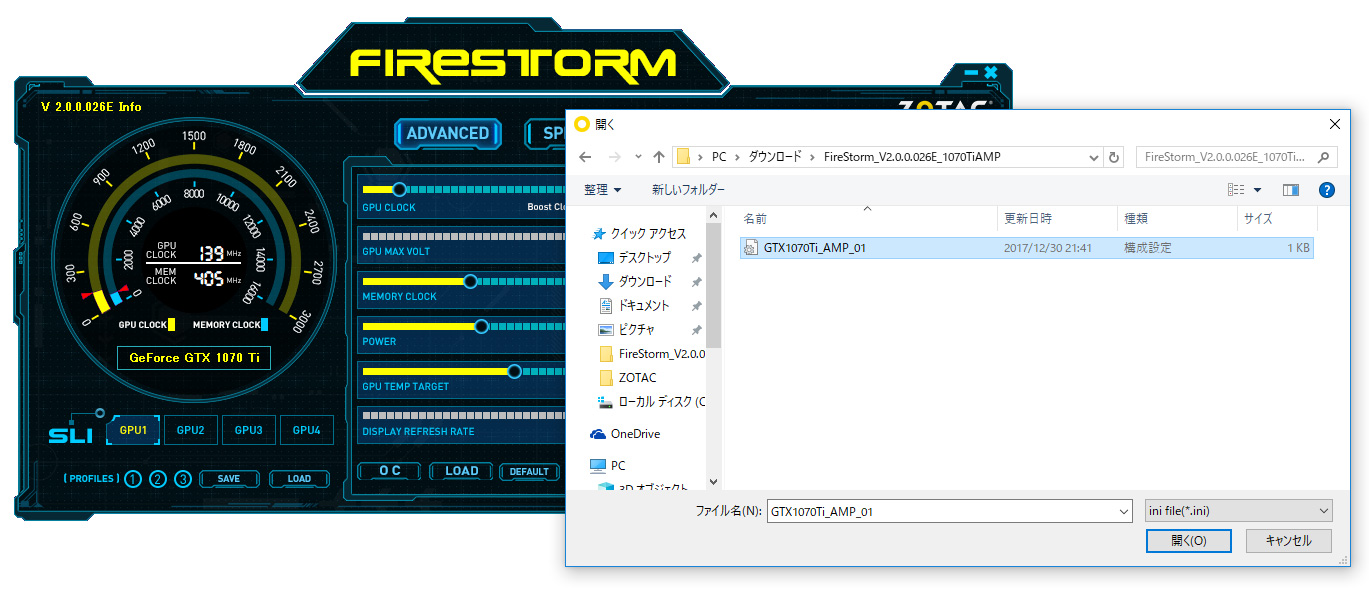Screen dimensions: 1369x597
Task: Click the search magnifier icon
Action: 1324,157
